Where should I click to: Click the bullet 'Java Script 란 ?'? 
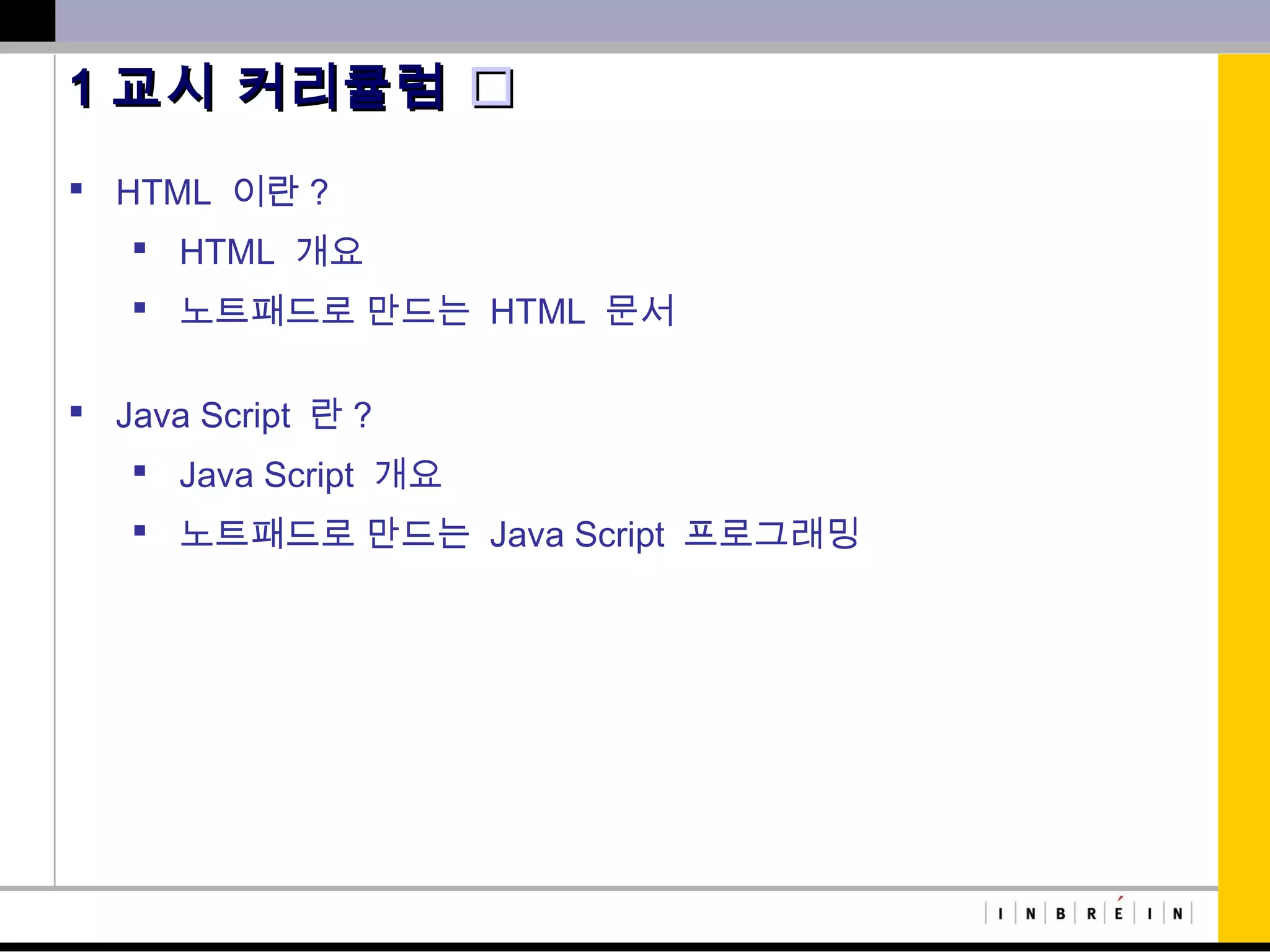pyautogui.click(x=244, y=415)
